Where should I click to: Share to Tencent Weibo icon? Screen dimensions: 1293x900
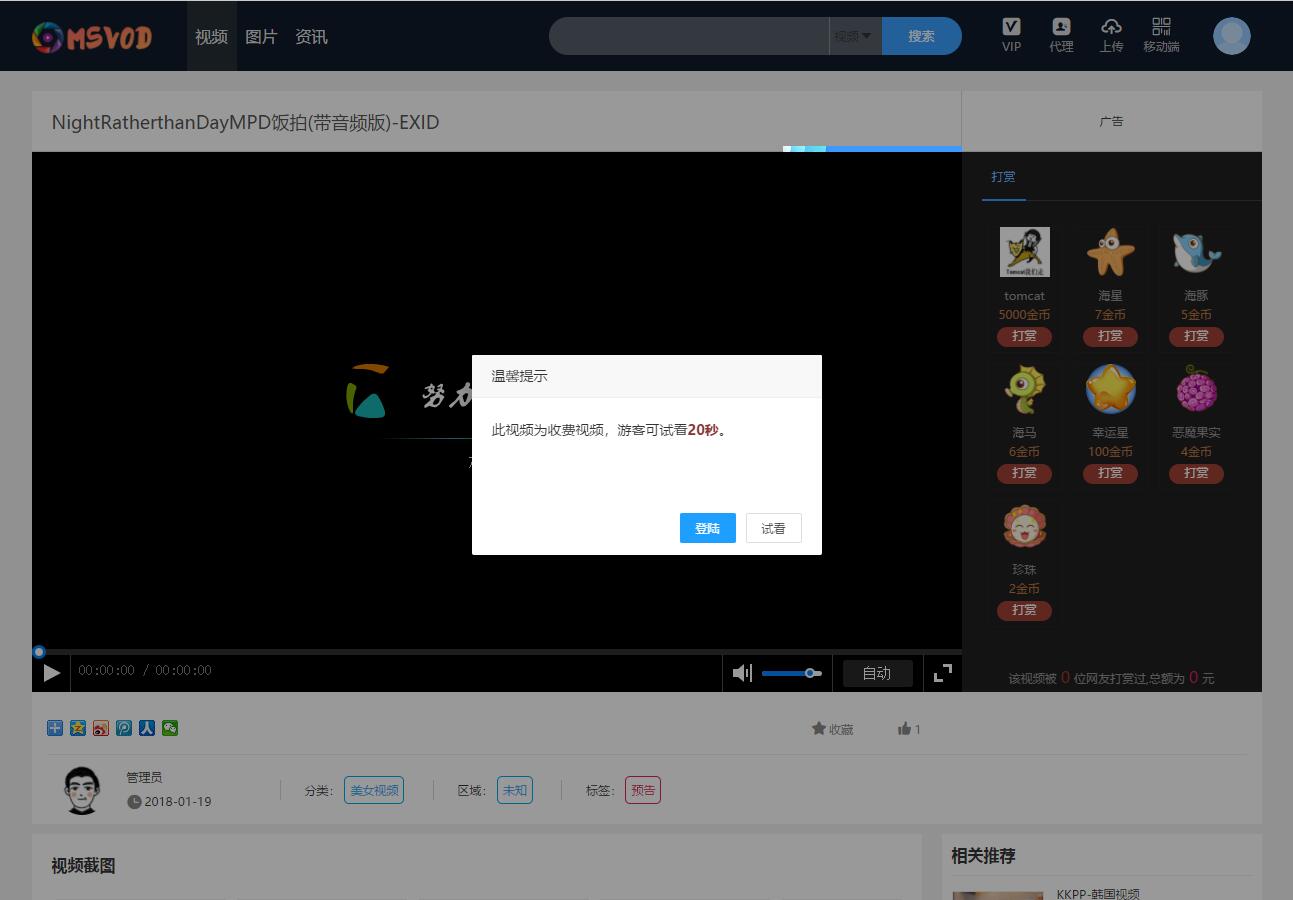click(x=124, y=728)
